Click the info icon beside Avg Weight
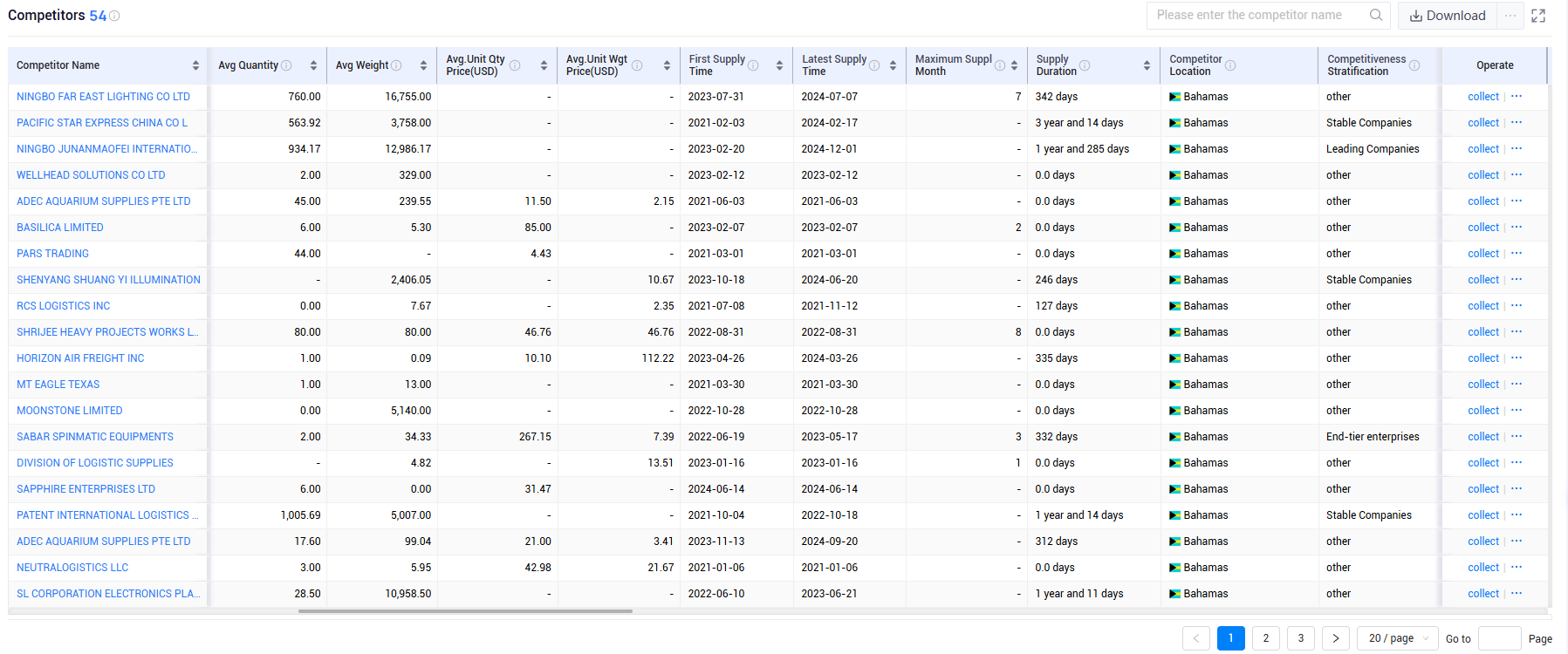The height and width of the screenshot is (654, 1568). (x=396, y=65)
